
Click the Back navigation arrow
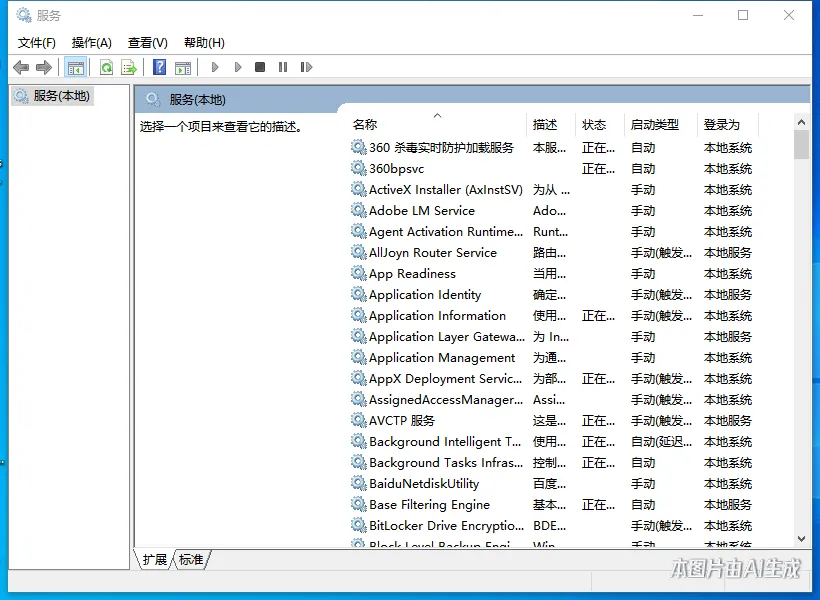point(20,67)
